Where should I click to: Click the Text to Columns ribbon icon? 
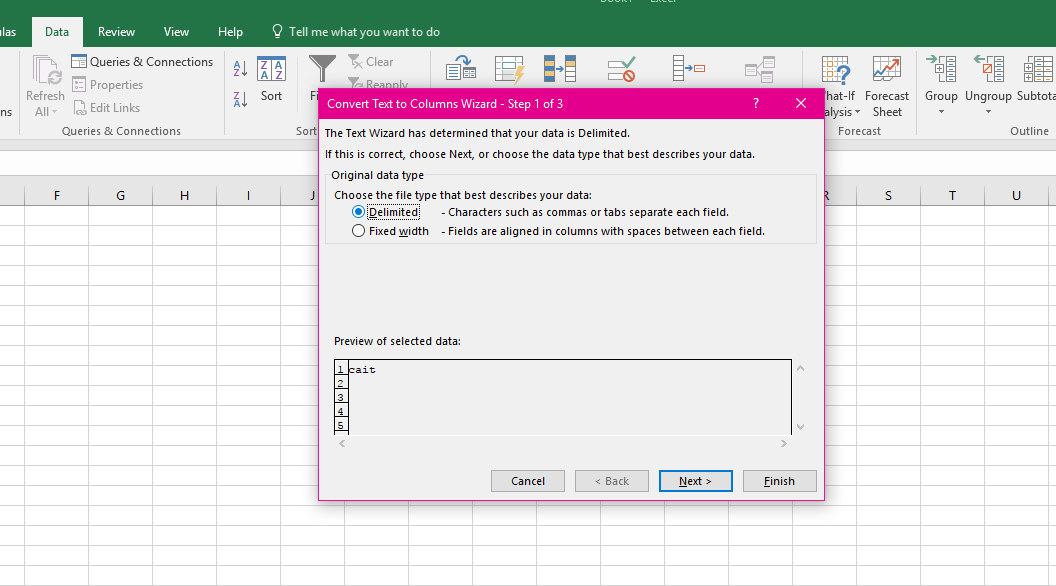click(461, 69)
